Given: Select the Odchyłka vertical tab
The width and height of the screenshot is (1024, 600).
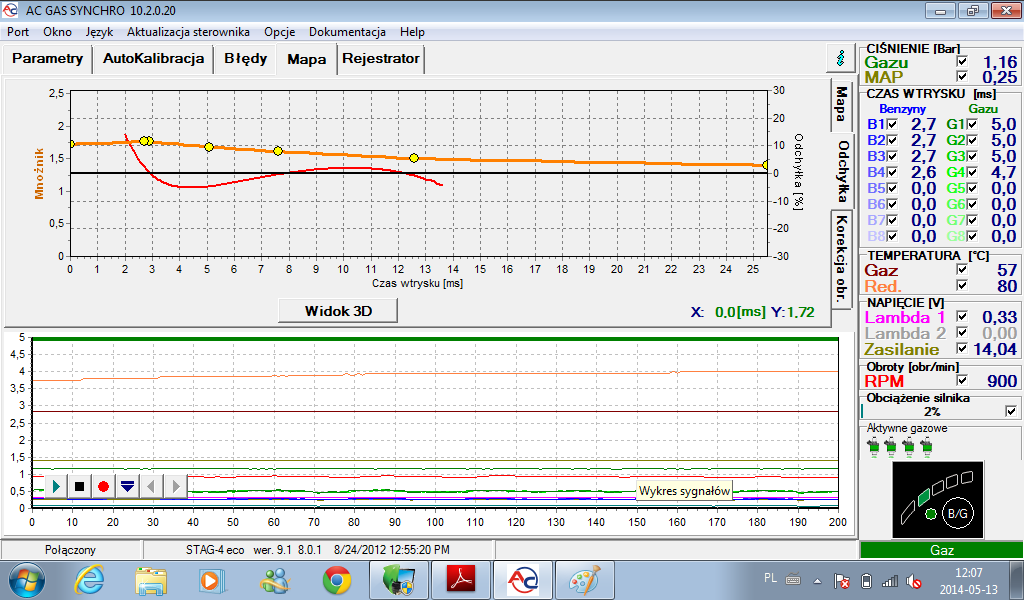Looking at the screenshot, I should coord(842,171).
